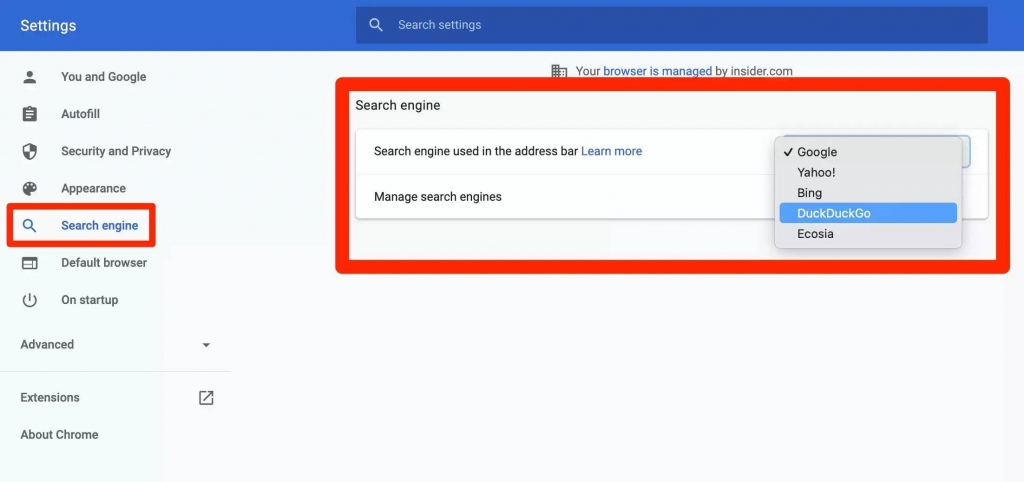Open the Advanced settings group
Viewport: 1024px width, 482px height.
(x=47, y=345)
